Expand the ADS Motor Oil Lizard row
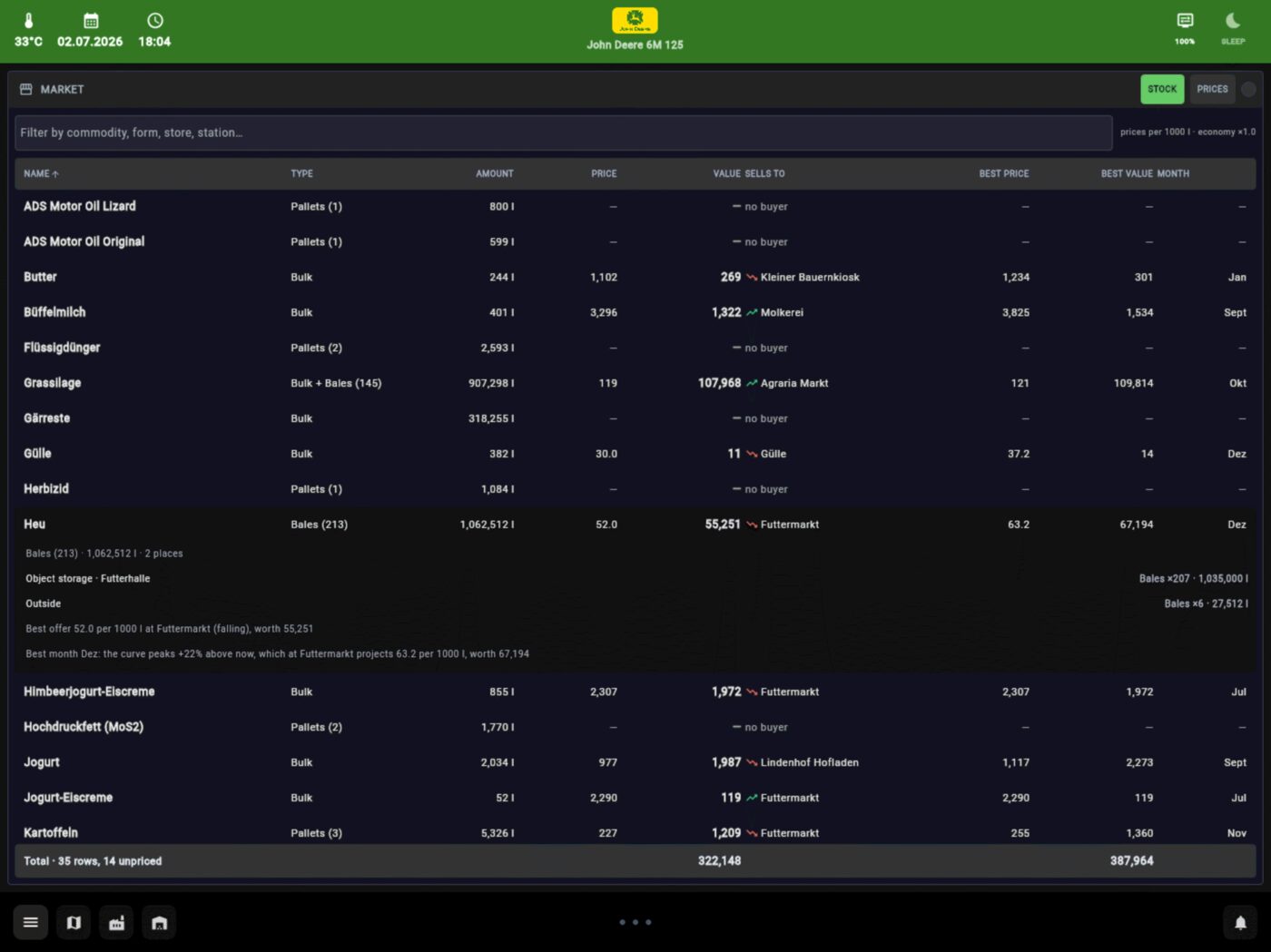Viewport: 1271px width, 952px height. tap(635, 206)
